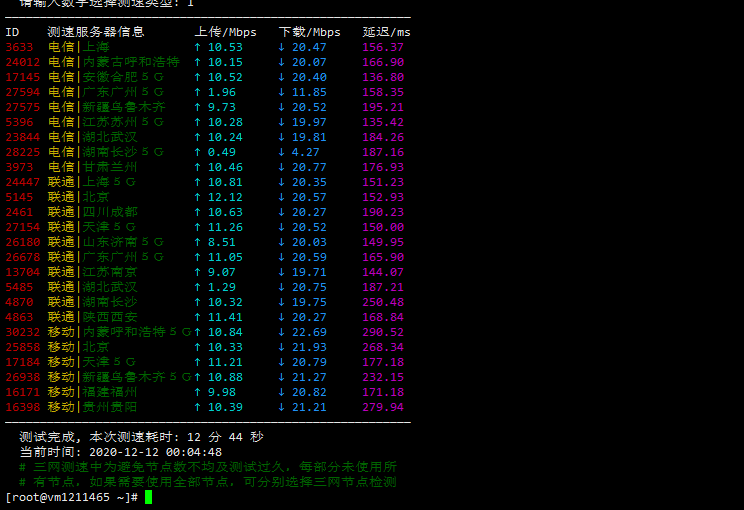Click the download value 22.69
The width and height of the screenshot is (744, 510).
(309, 332)
